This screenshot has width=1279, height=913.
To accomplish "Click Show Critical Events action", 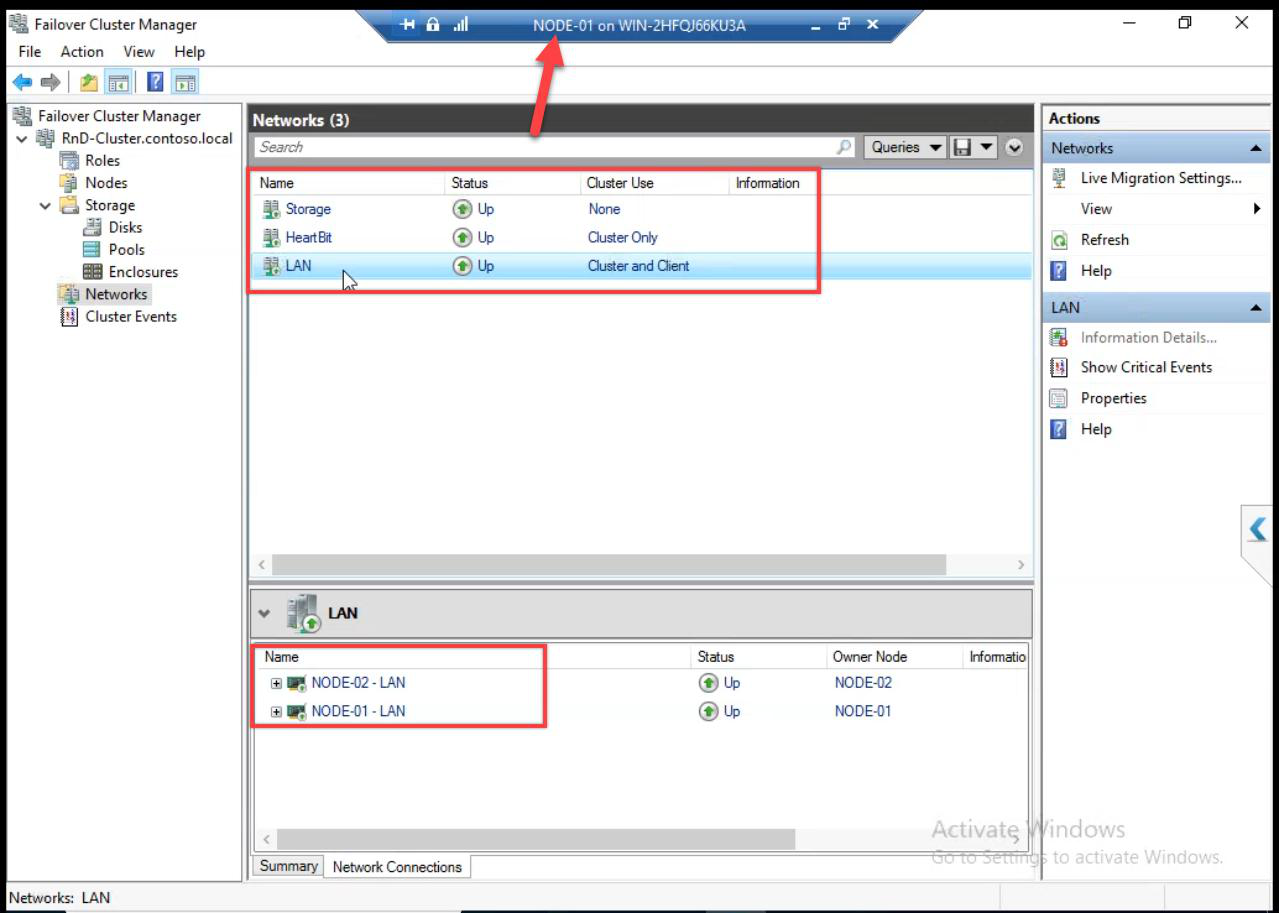I will (x=1146, y=367).
